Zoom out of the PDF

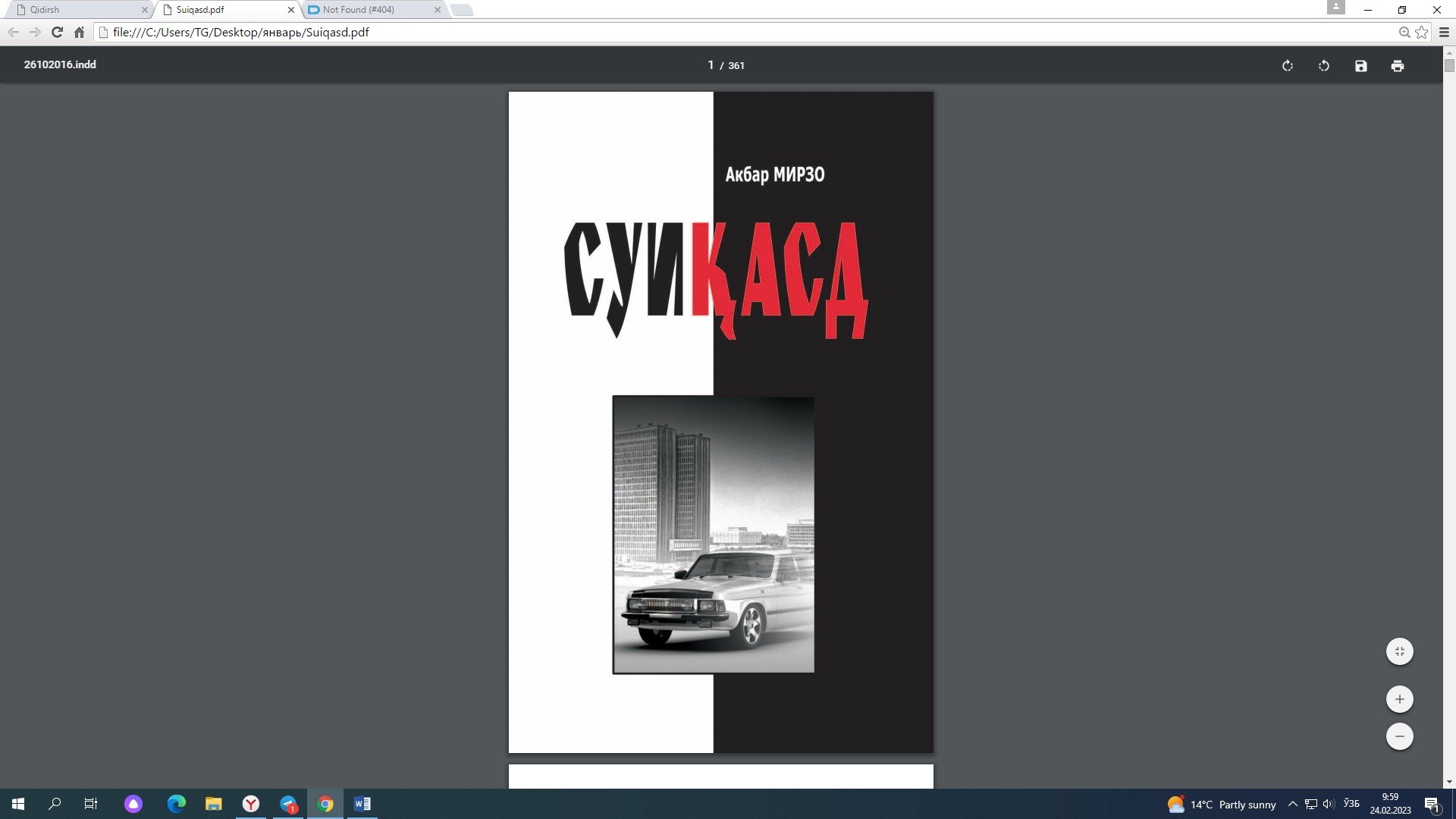[x=1400, y=736]
